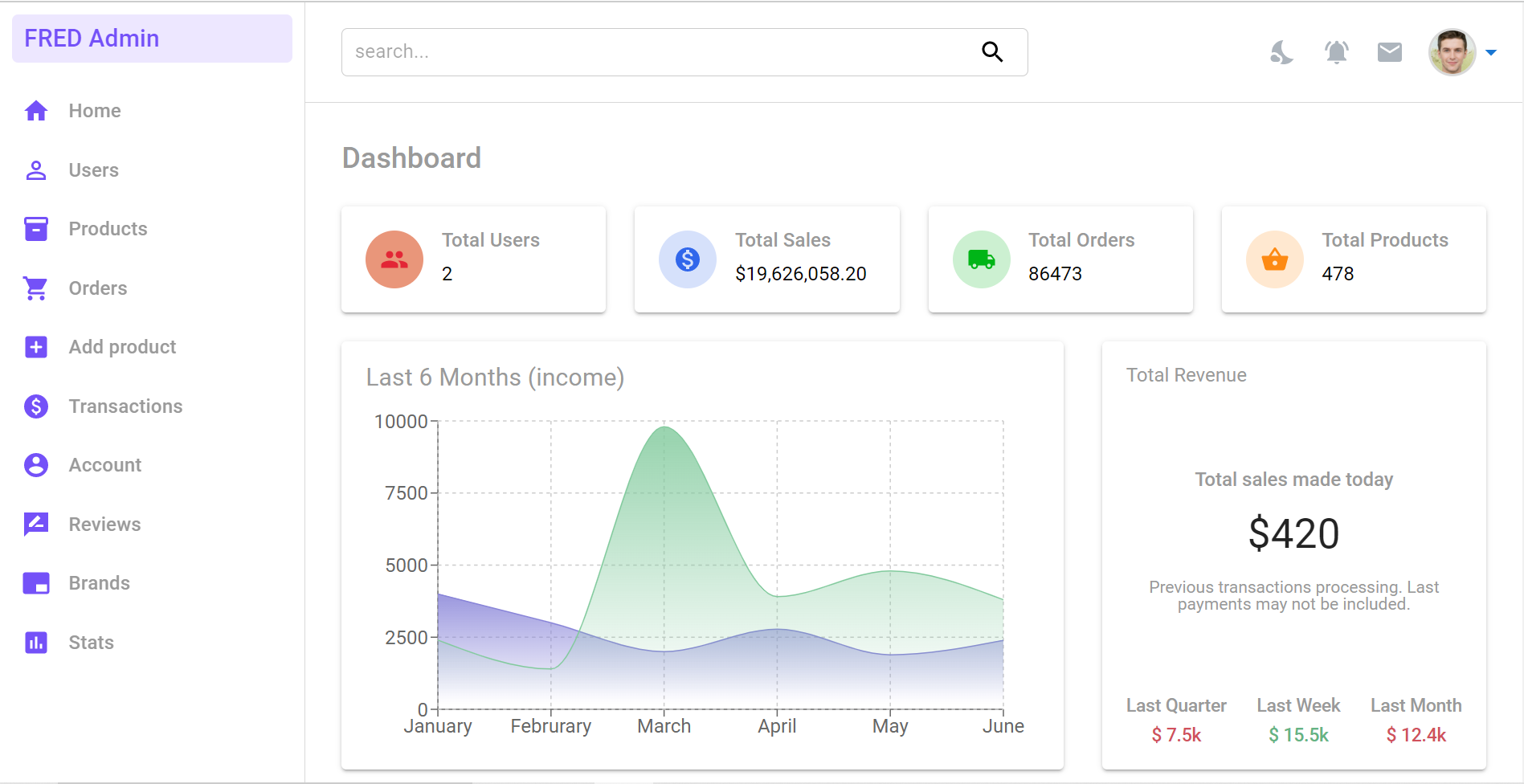Click the search magnifier icon
This screenshot has width=1524, height=784.
click(x=992, y=52)
